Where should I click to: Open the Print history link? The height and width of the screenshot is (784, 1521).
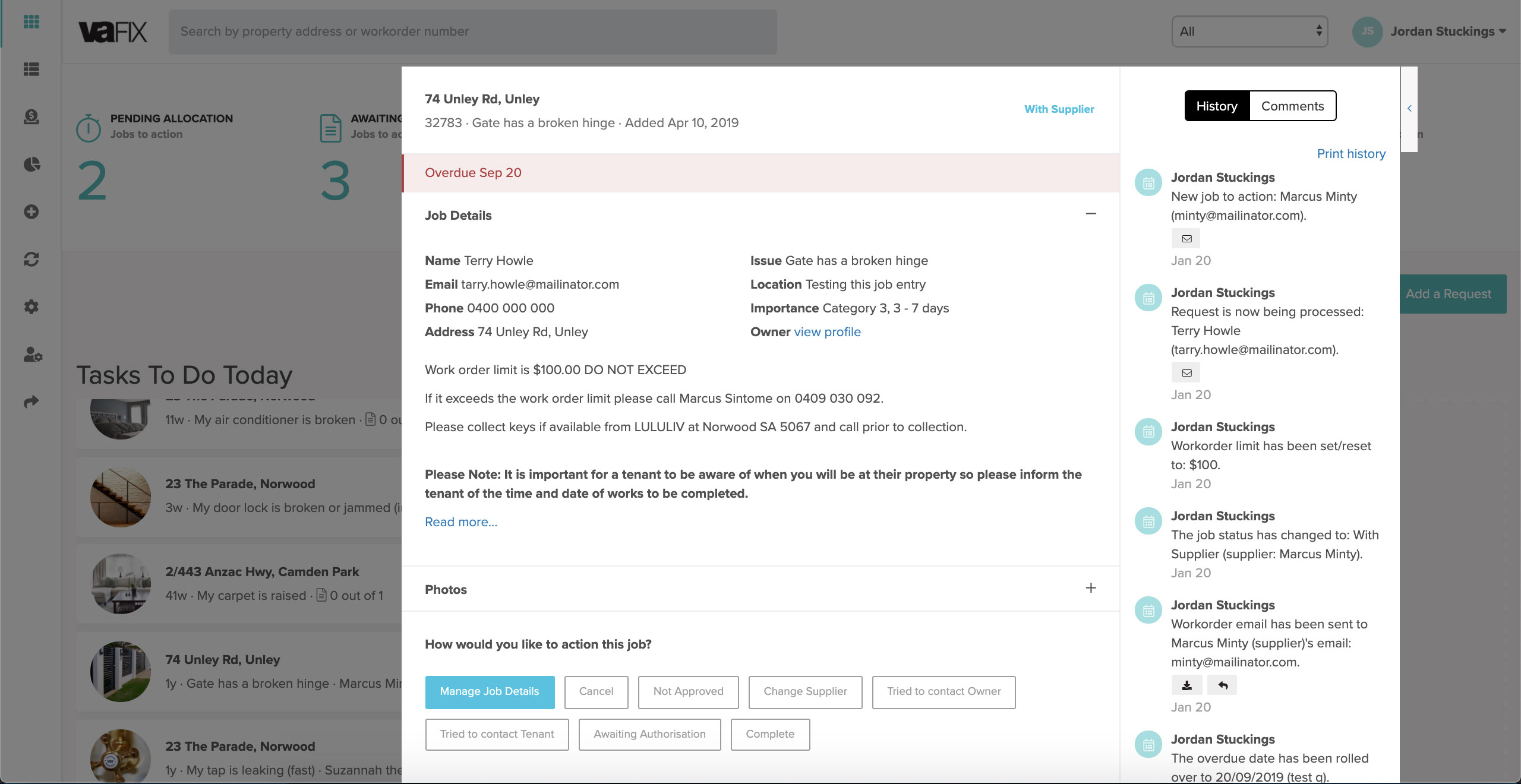click(x=1351, y=154)
